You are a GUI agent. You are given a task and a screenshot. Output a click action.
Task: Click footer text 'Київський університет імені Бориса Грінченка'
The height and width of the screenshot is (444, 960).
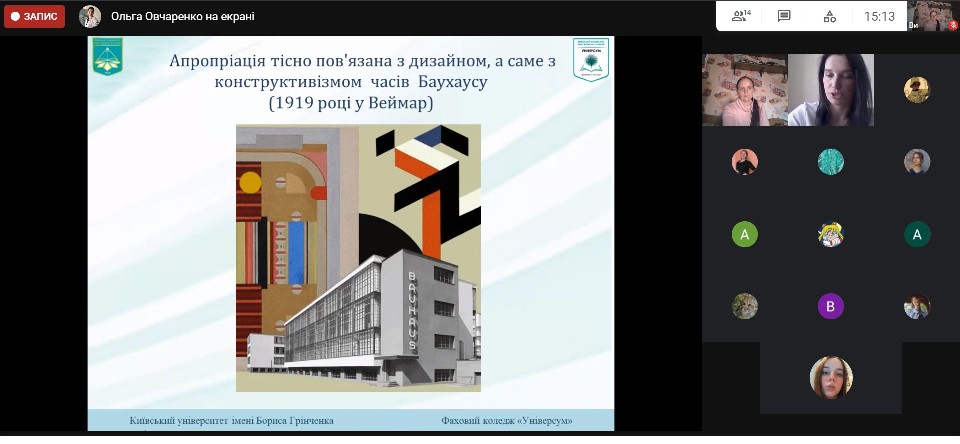coord(231,421)
